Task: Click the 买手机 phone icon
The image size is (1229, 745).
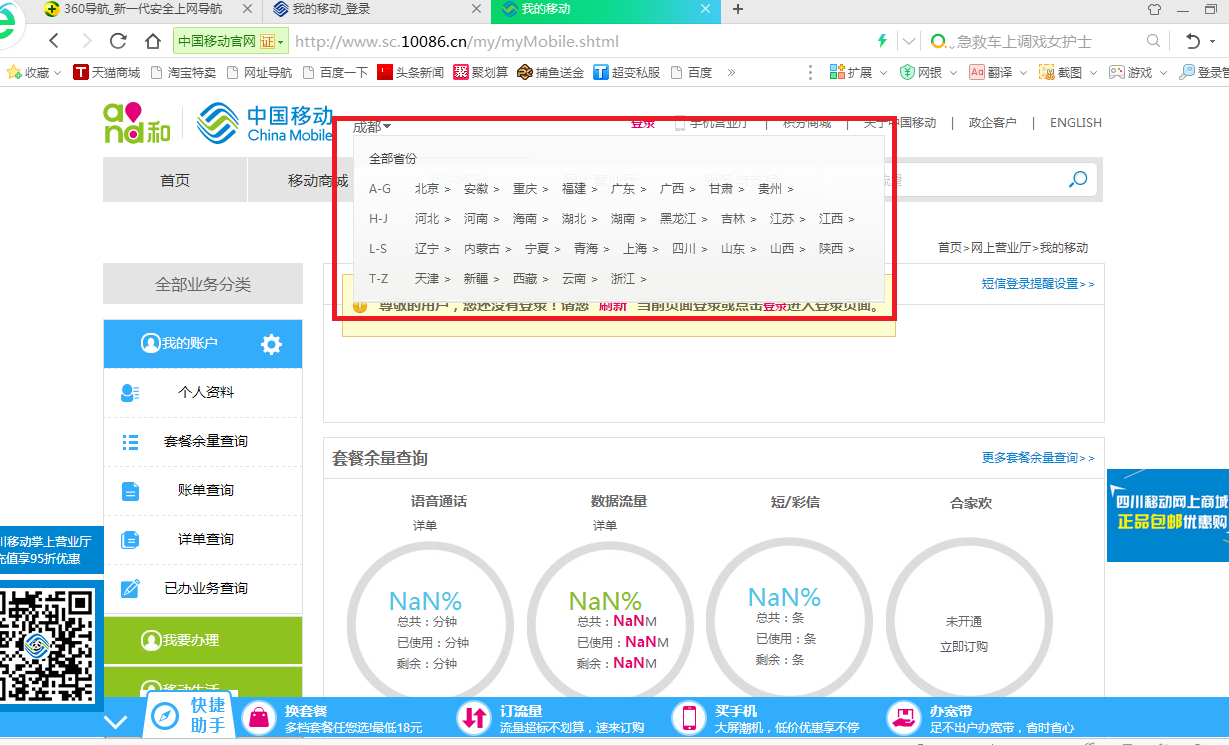Action: point(689,718)
